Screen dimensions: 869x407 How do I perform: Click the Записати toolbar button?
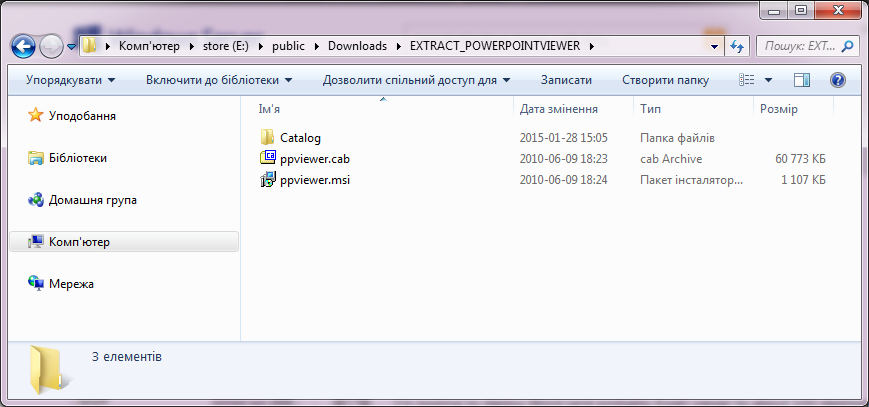tap(566, 80)
